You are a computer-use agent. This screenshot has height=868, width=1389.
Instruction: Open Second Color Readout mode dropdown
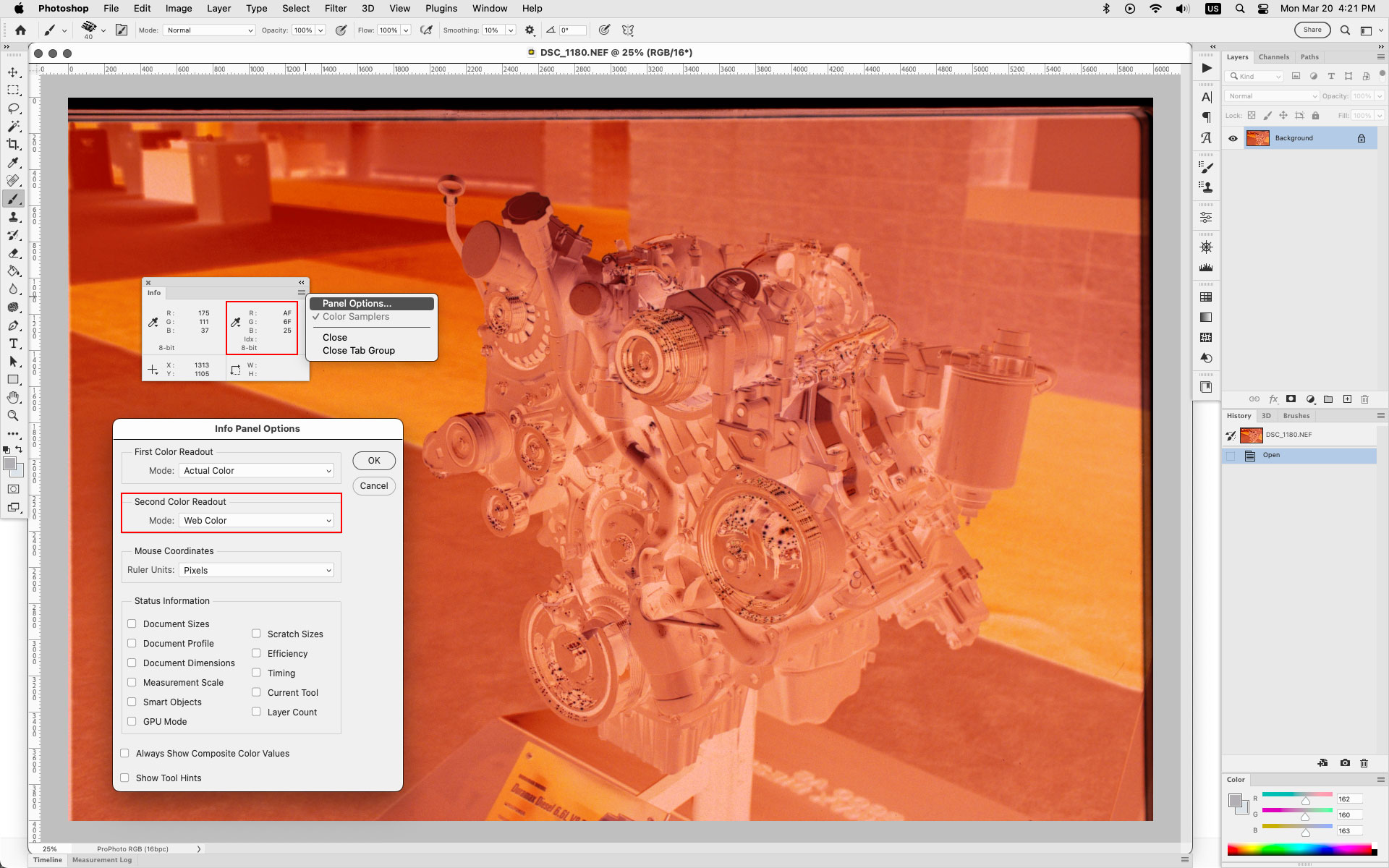coord(256,520)
